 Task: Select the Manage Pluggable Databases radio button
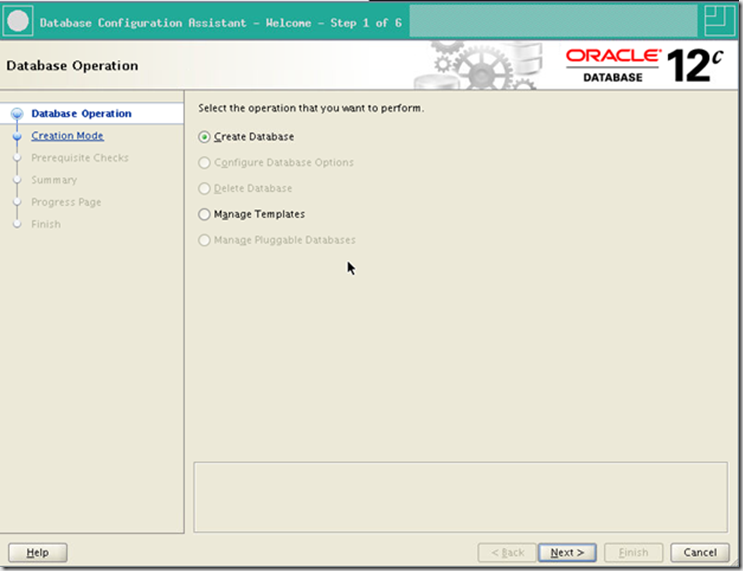coord(204,240)
